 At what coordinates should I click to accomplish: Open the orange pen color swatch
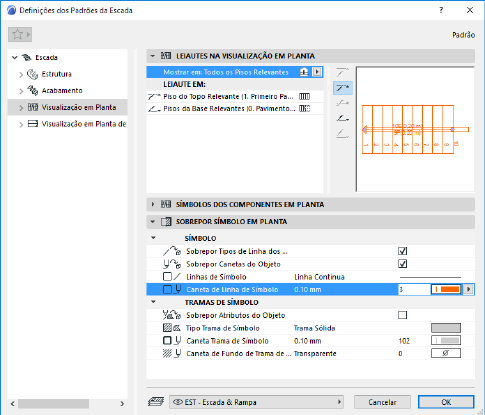point(446,289)
